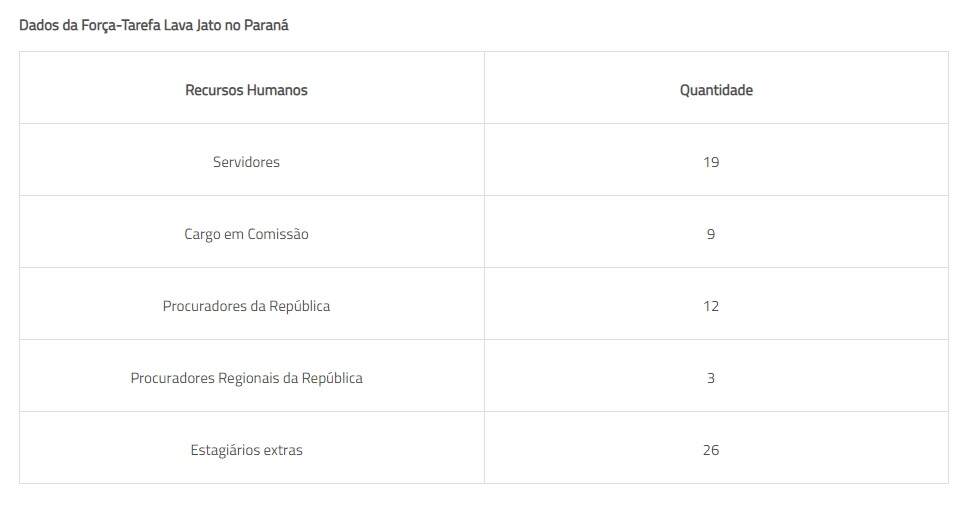Click the "Procuradores da República" cell
This screenshot has width=974, height=526.
pyautogui.click(x=246, y=306)
